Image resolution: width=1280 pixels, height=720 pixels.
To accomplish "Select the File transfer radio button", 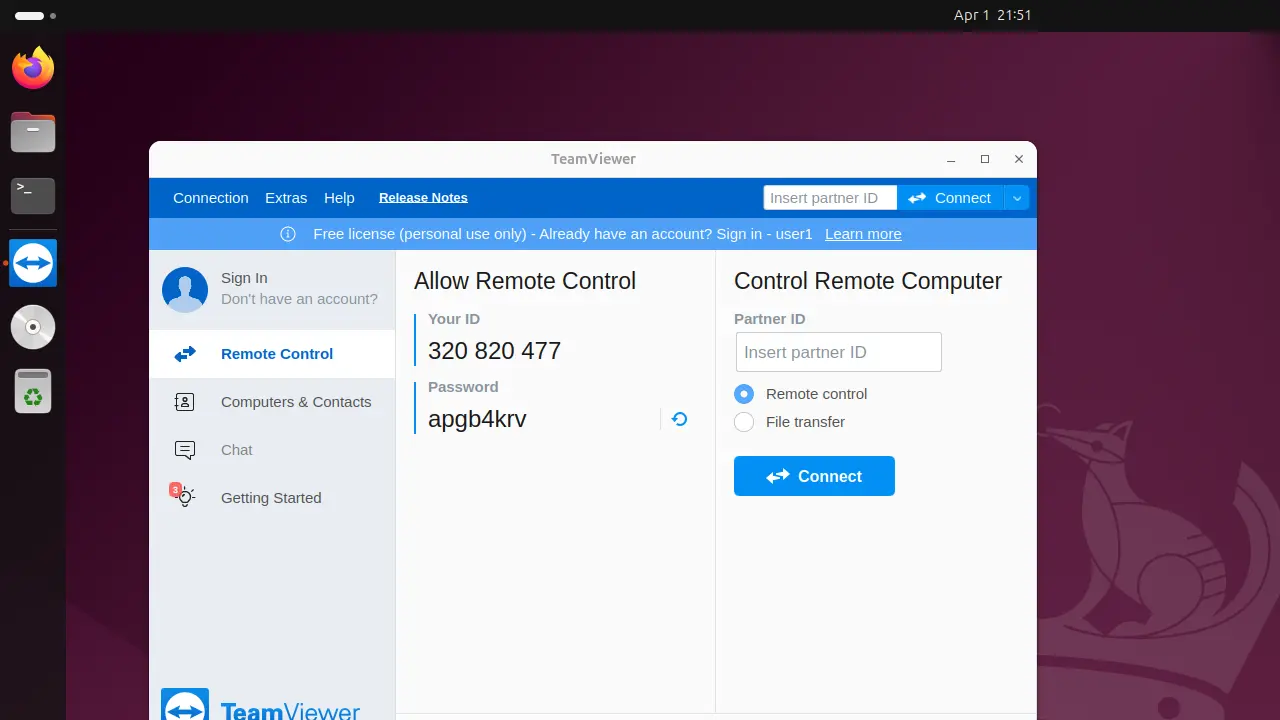I will coord(744,422).
